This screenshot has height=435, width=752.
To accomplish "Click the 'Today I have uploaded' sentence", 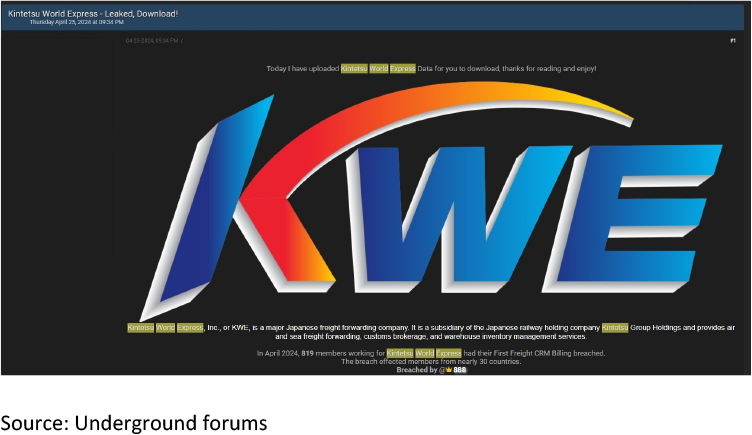I will 431,69.
